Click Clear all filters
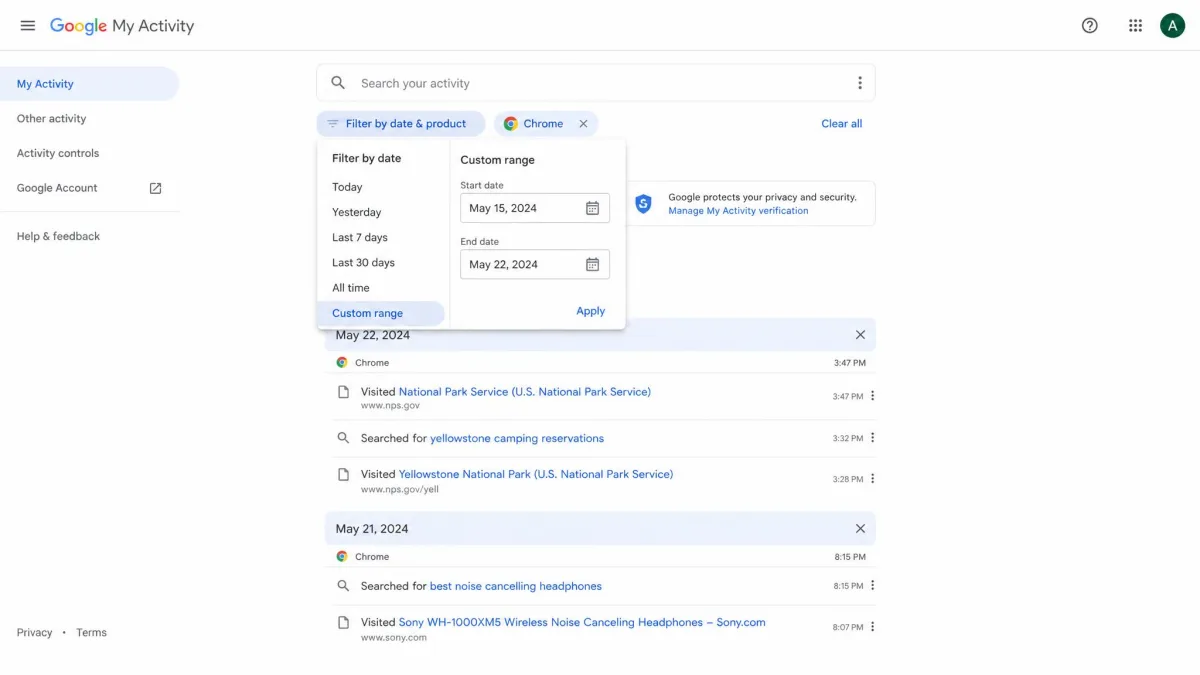Screen dimensions: 1200x675 click(842, 124)
